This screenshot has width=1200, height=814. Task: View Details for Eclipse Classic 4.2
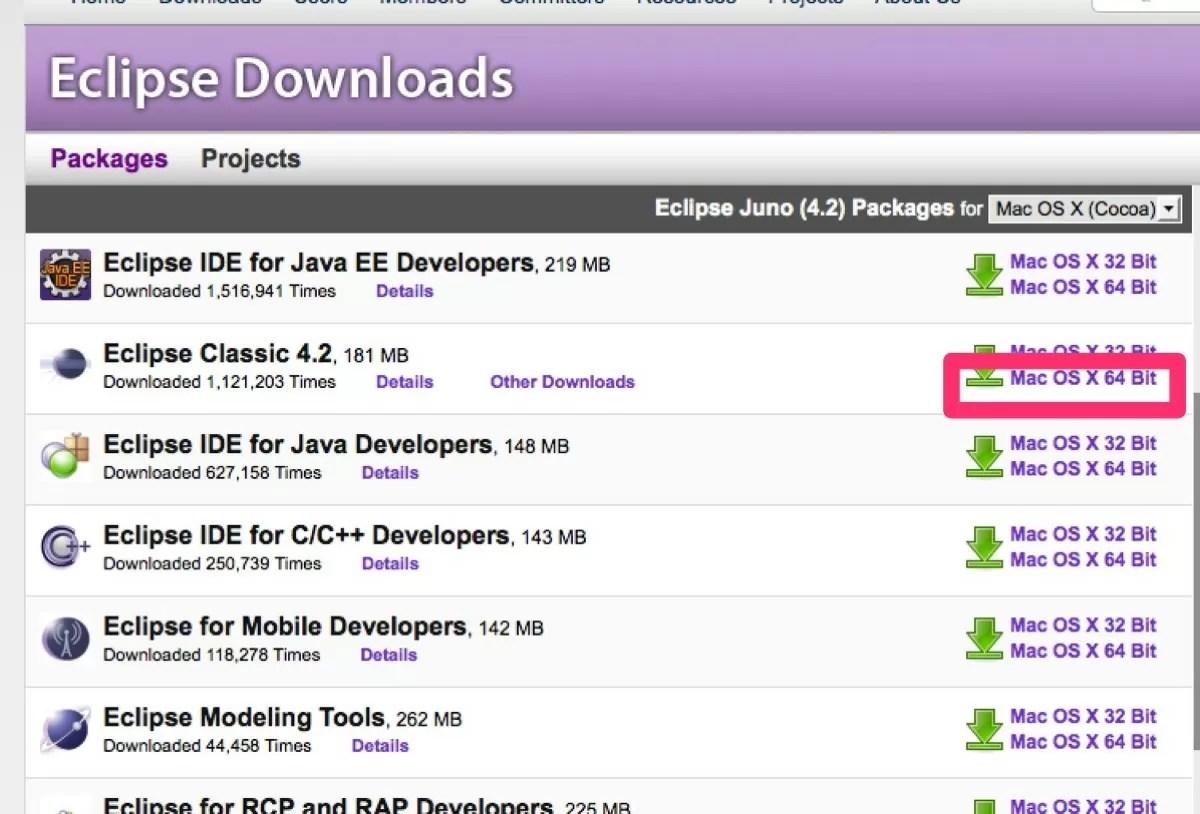405,382
